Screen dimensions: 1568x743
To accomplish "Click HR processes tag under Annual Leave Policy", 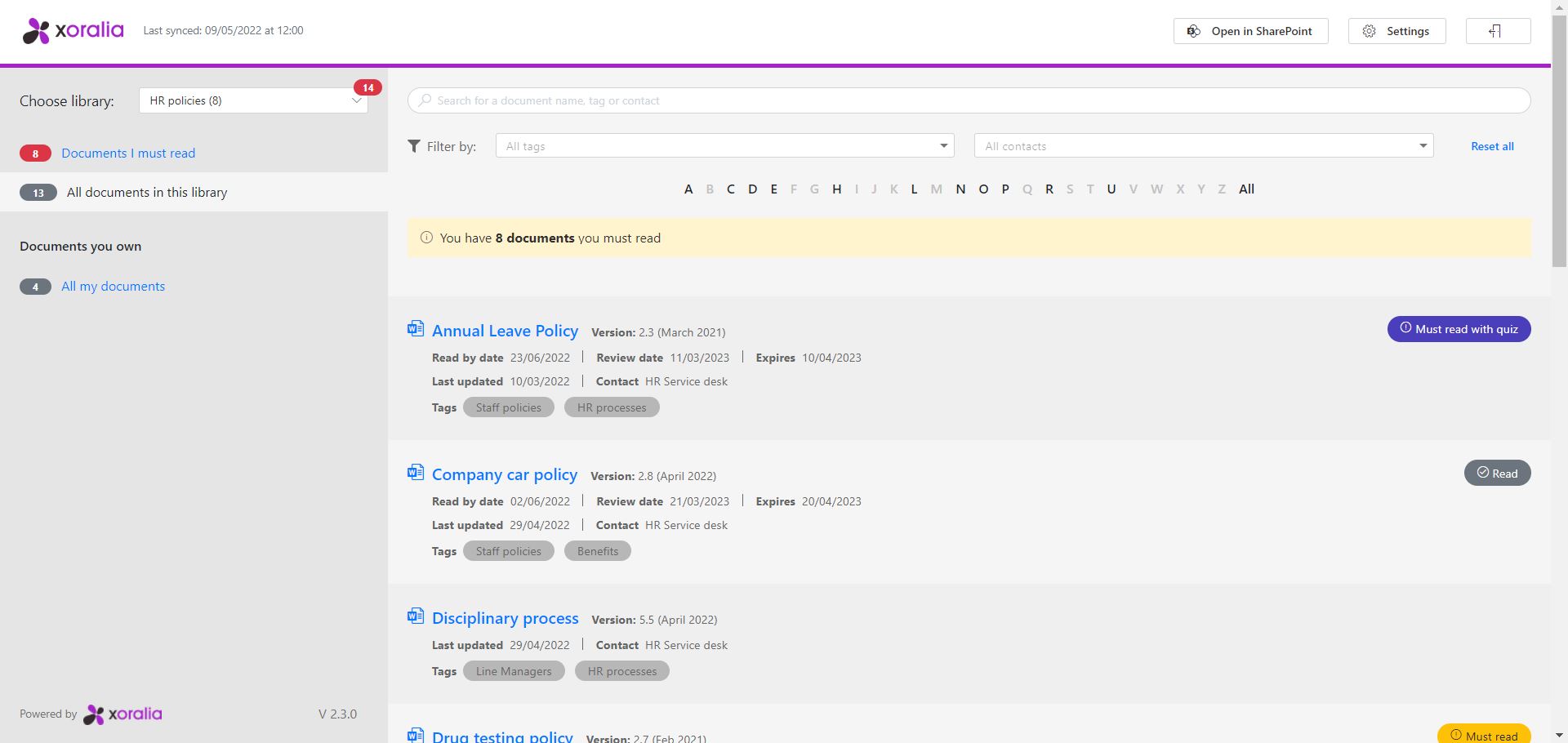I will (612, 407).
